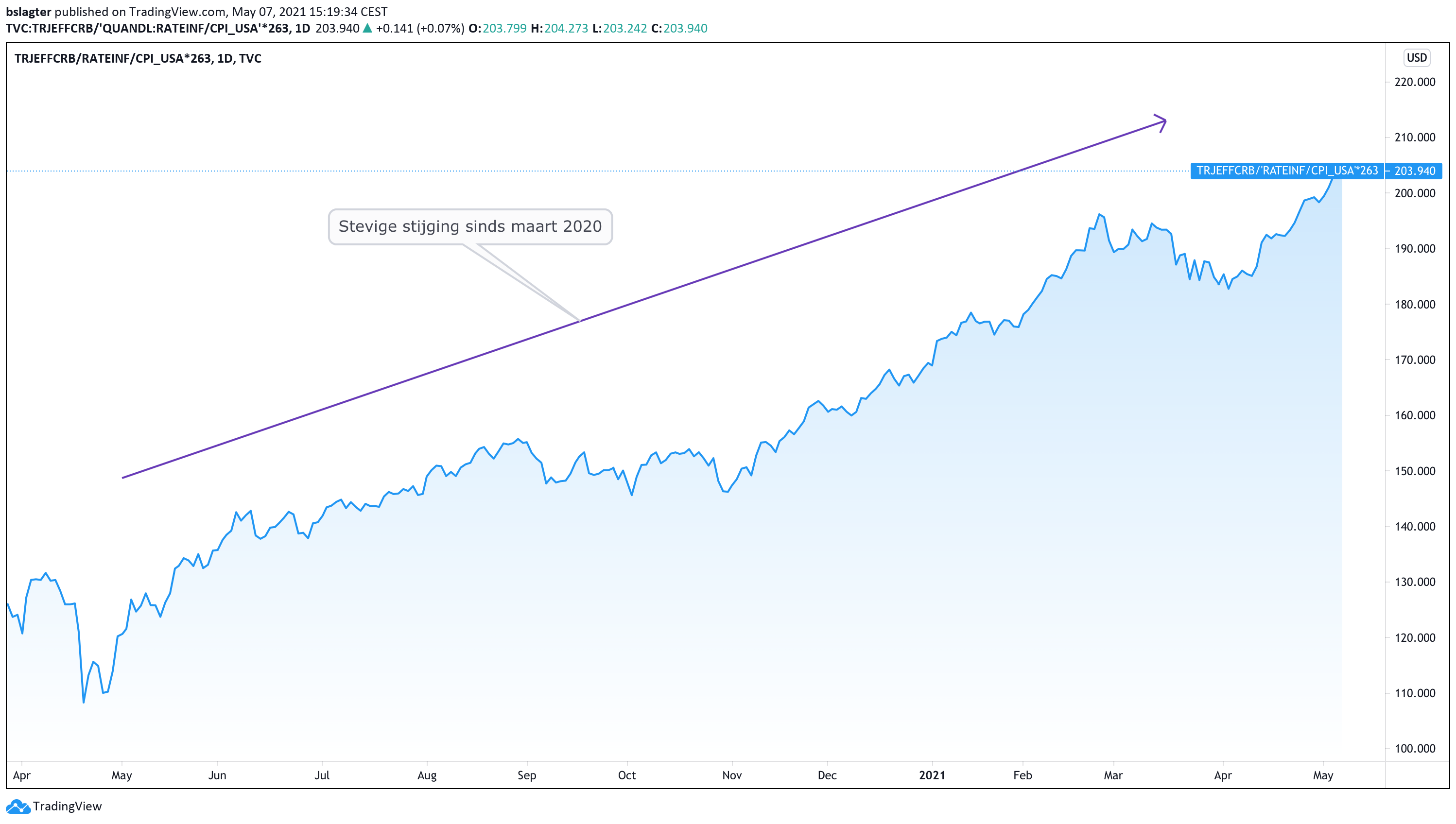
Task: Click the 150.000 price scale label
Action: (1414, 471)
